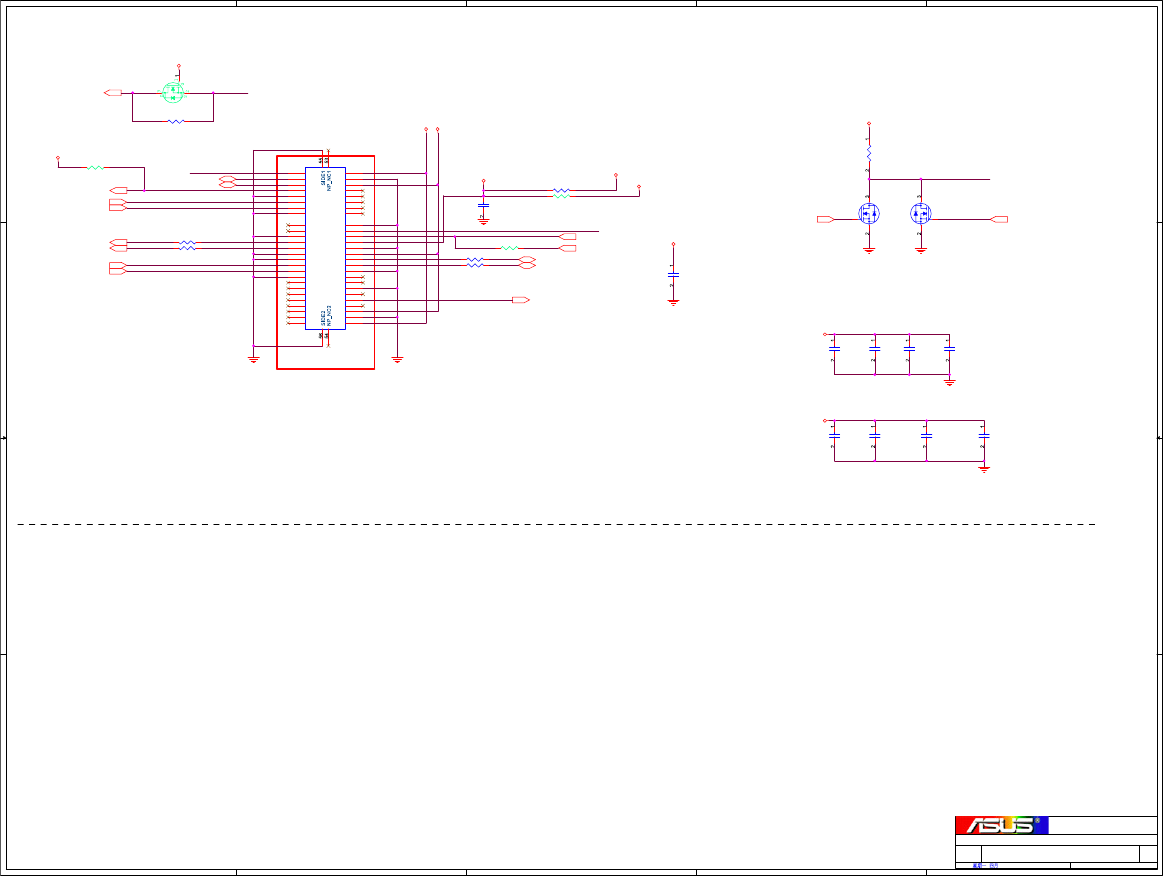The image size is (1163, 876).
Task: Click the power node above the green MOSFET
Action: point(179,66)
